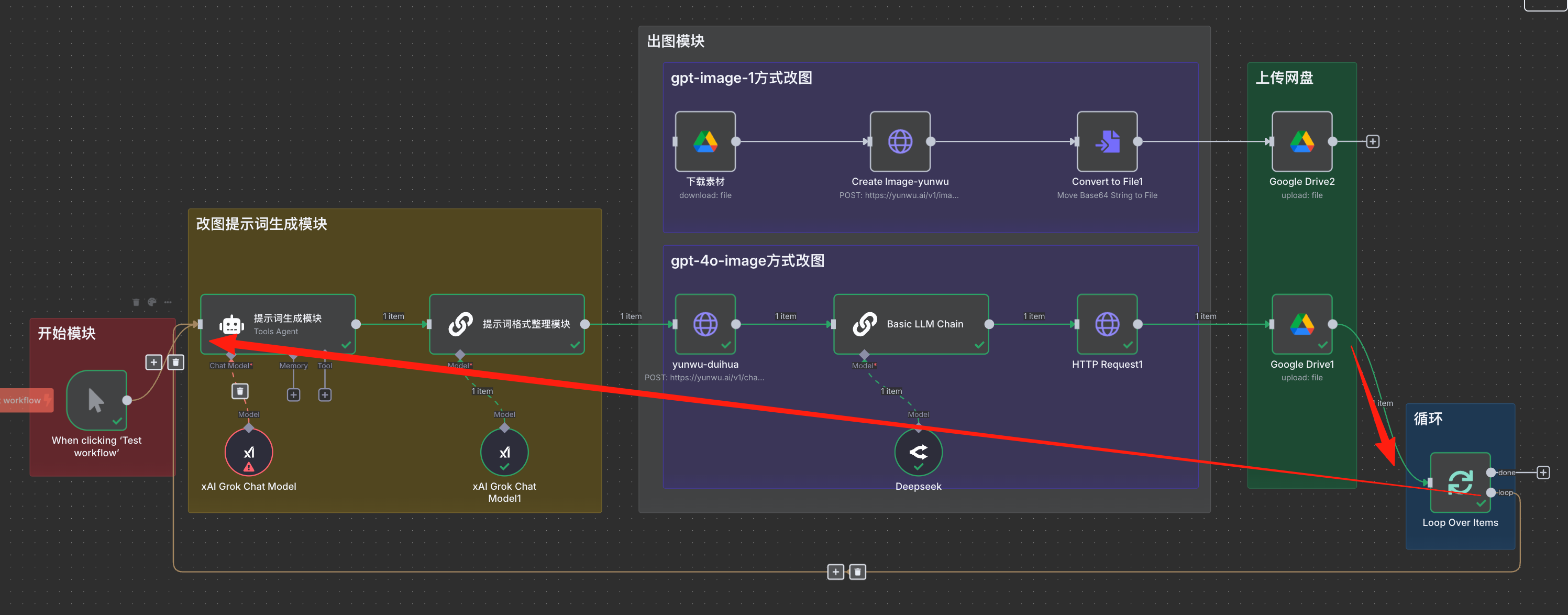Open the Deepseek model node
The width and height of the screenshot is (1568, 615).
coord(918,452)
